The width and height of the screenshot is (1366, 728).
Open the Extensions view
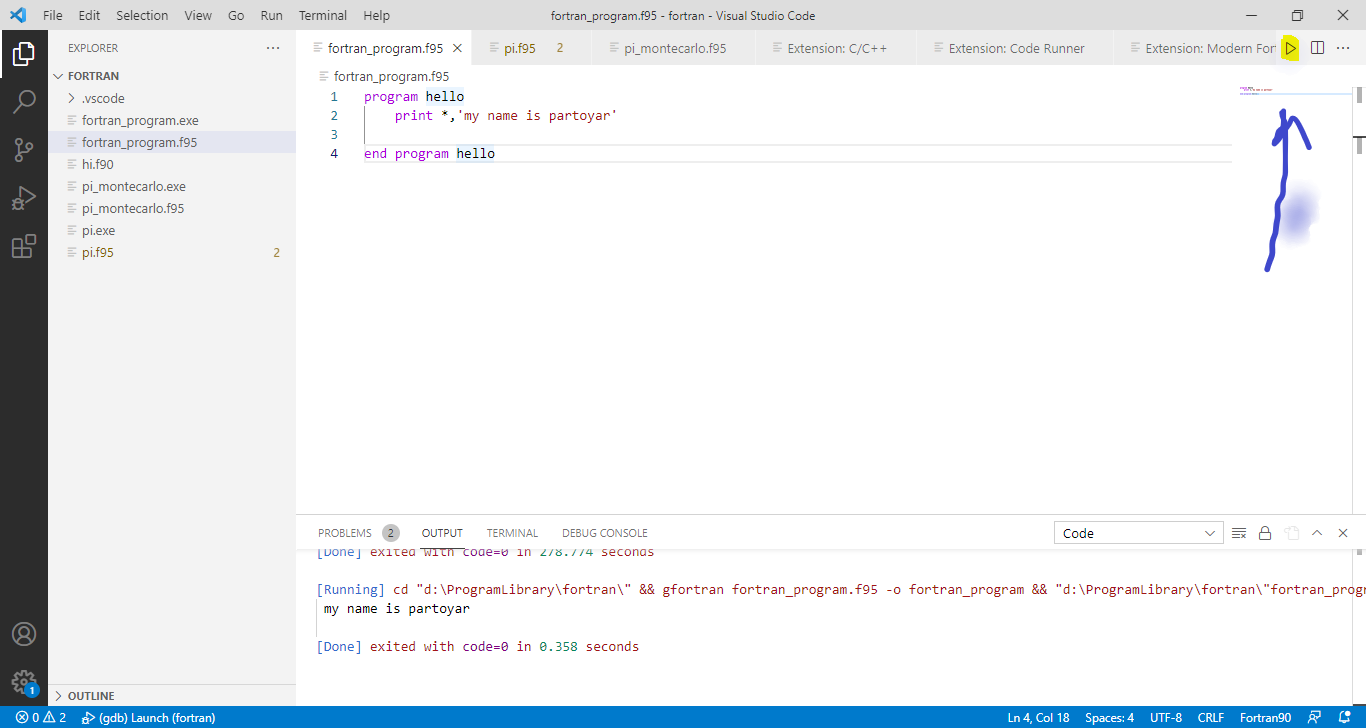pos(24,247)
